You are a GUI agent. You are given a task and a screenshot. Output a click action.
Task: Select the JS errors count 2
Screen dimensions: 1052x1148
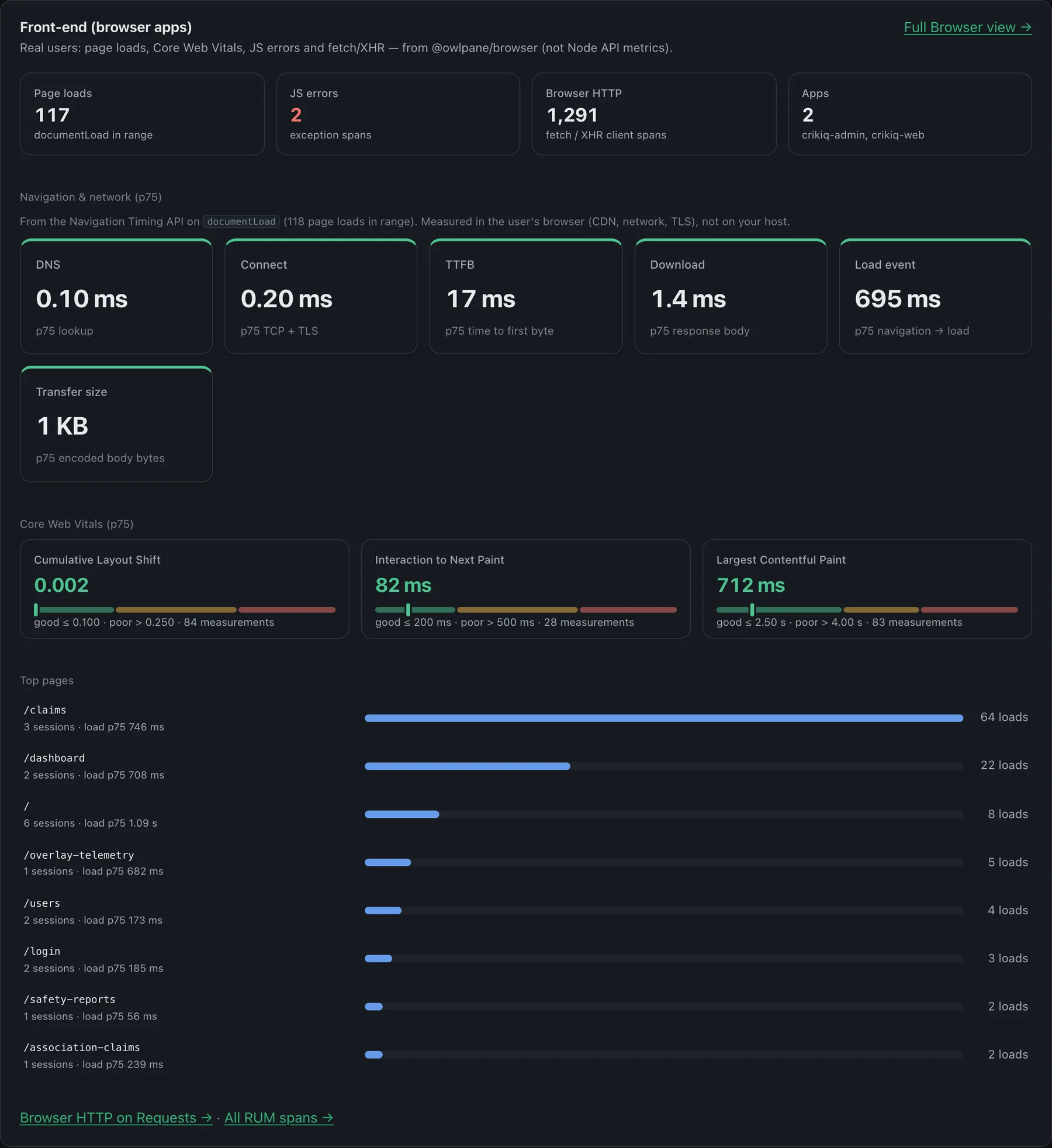click(296, 115)
